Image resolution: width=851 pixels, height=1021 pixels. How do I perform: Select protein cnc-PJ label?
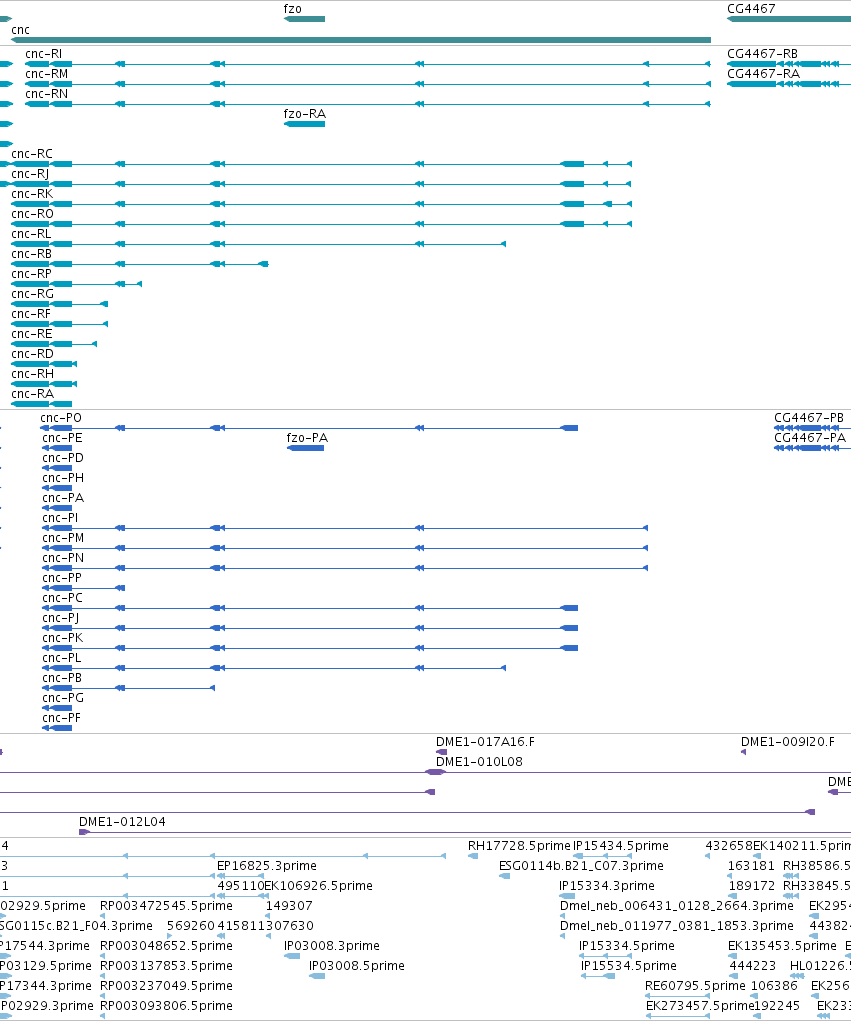[61, 617]
